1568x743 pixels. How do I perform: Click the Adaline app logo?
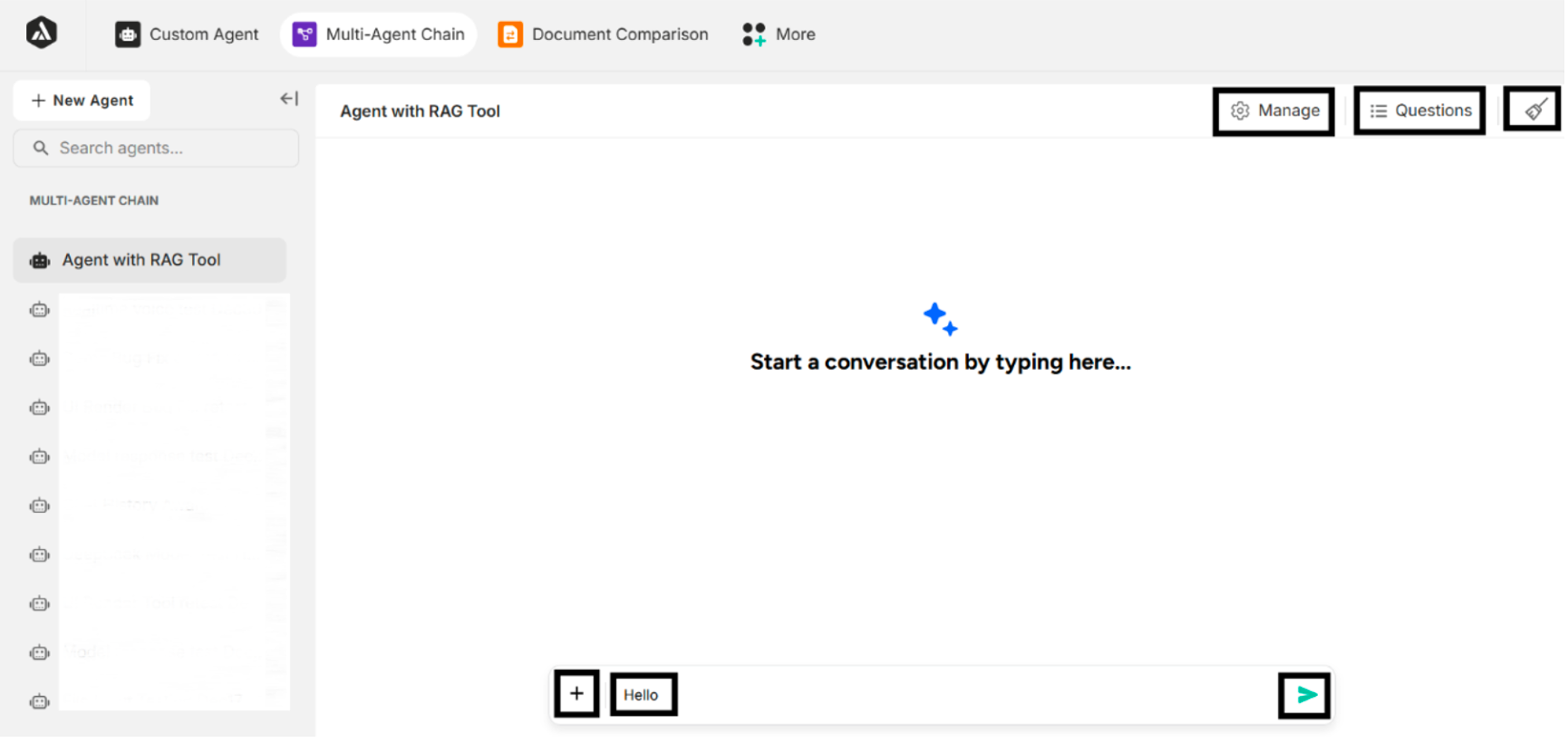42,33
